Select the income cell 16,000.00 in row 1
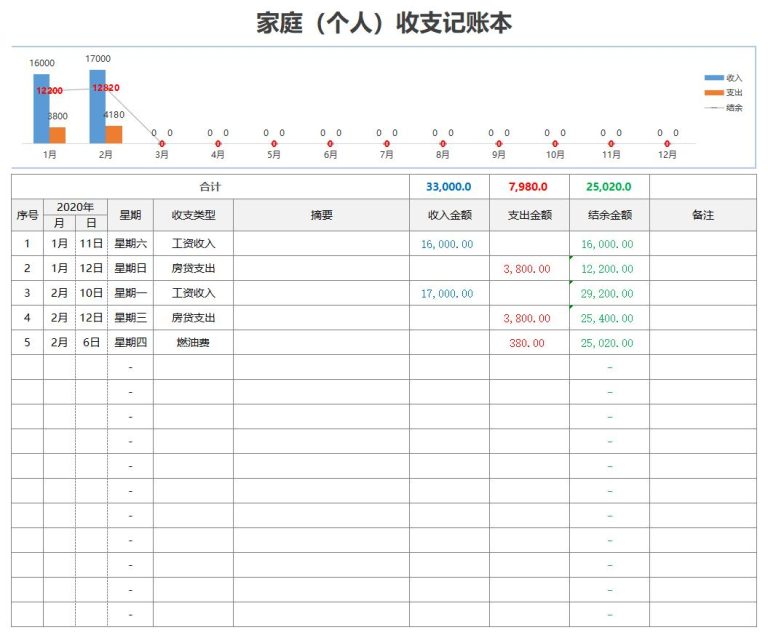Image resolution: width=768 pixels, height=638 pixels. point(449,244)
